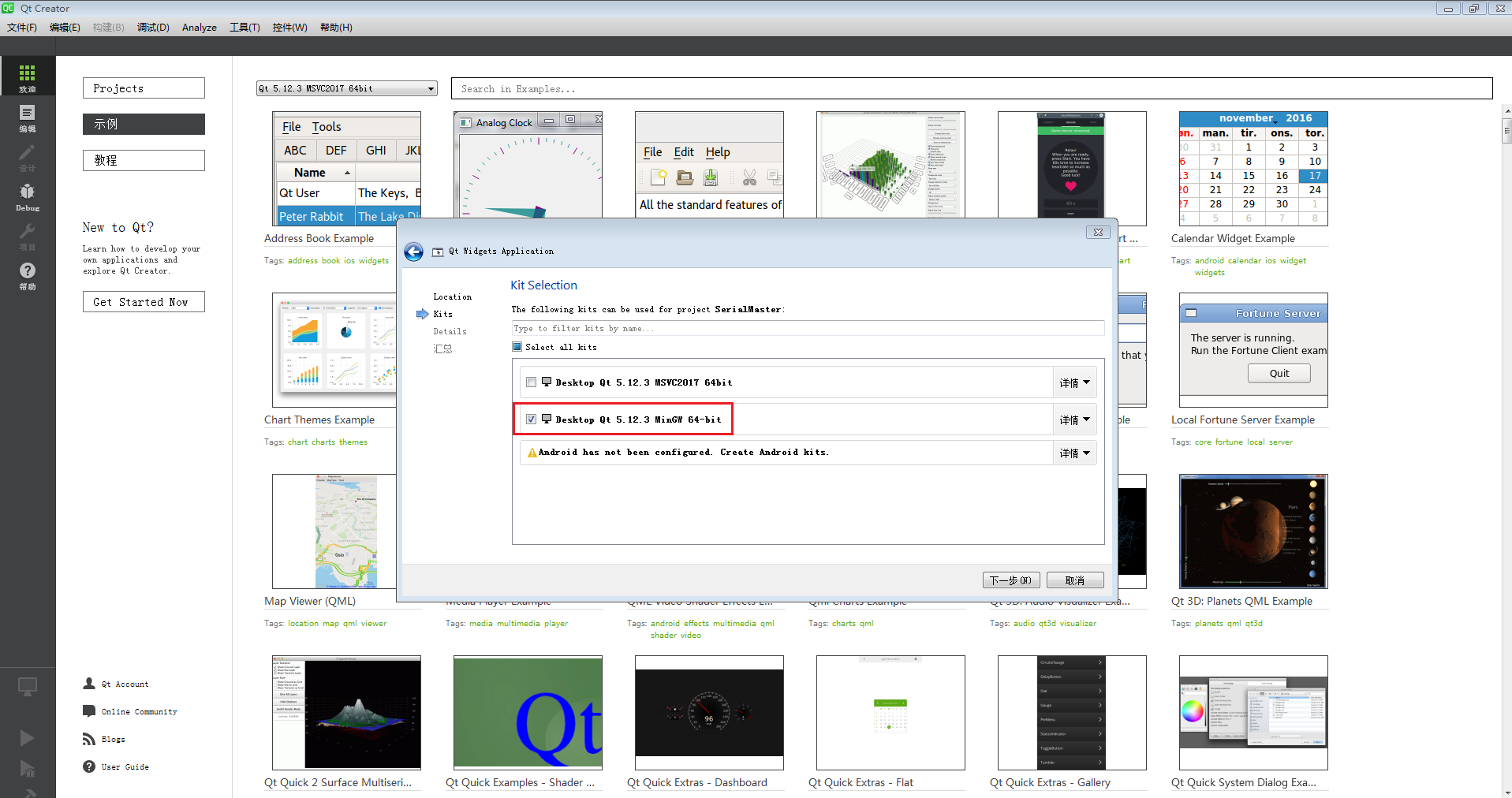Select the Location step in wizard
The width and height of the screenshot is (1512, 798).
[x=452, y=296]
